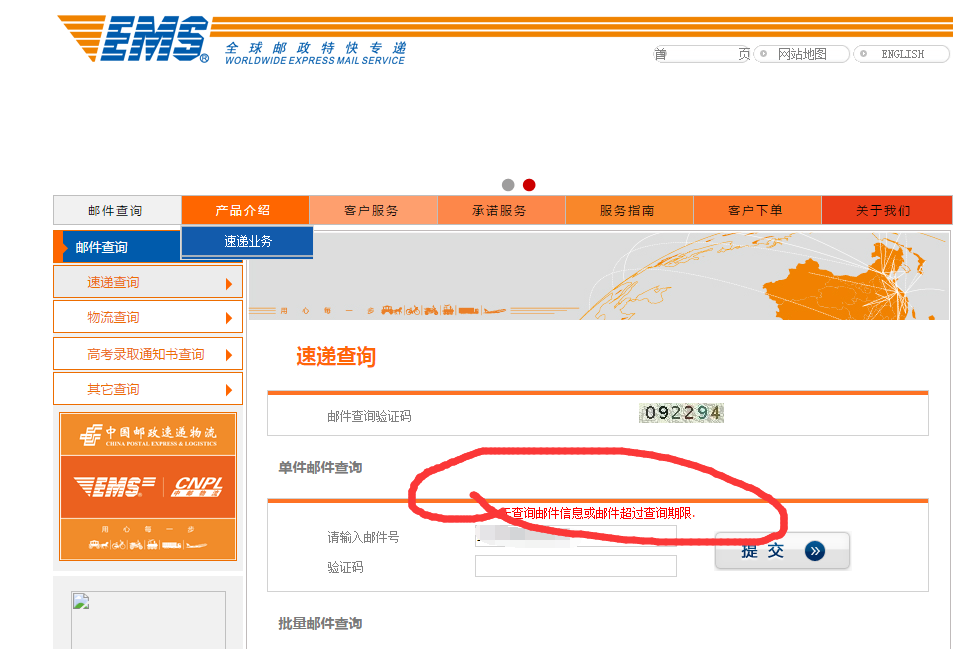Click the EMS logo at top left
Viewport: 954px width, 649px height.
135,40
